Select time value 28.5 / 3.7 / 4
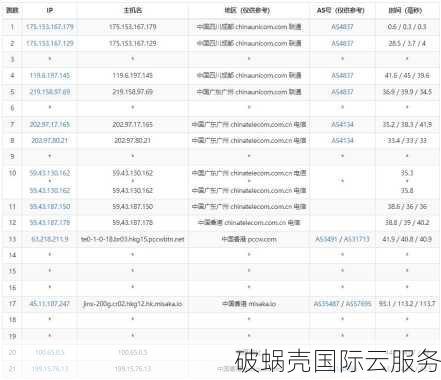Image resolution: width=441 pixels, height=380 pixels. coord(407,43)
